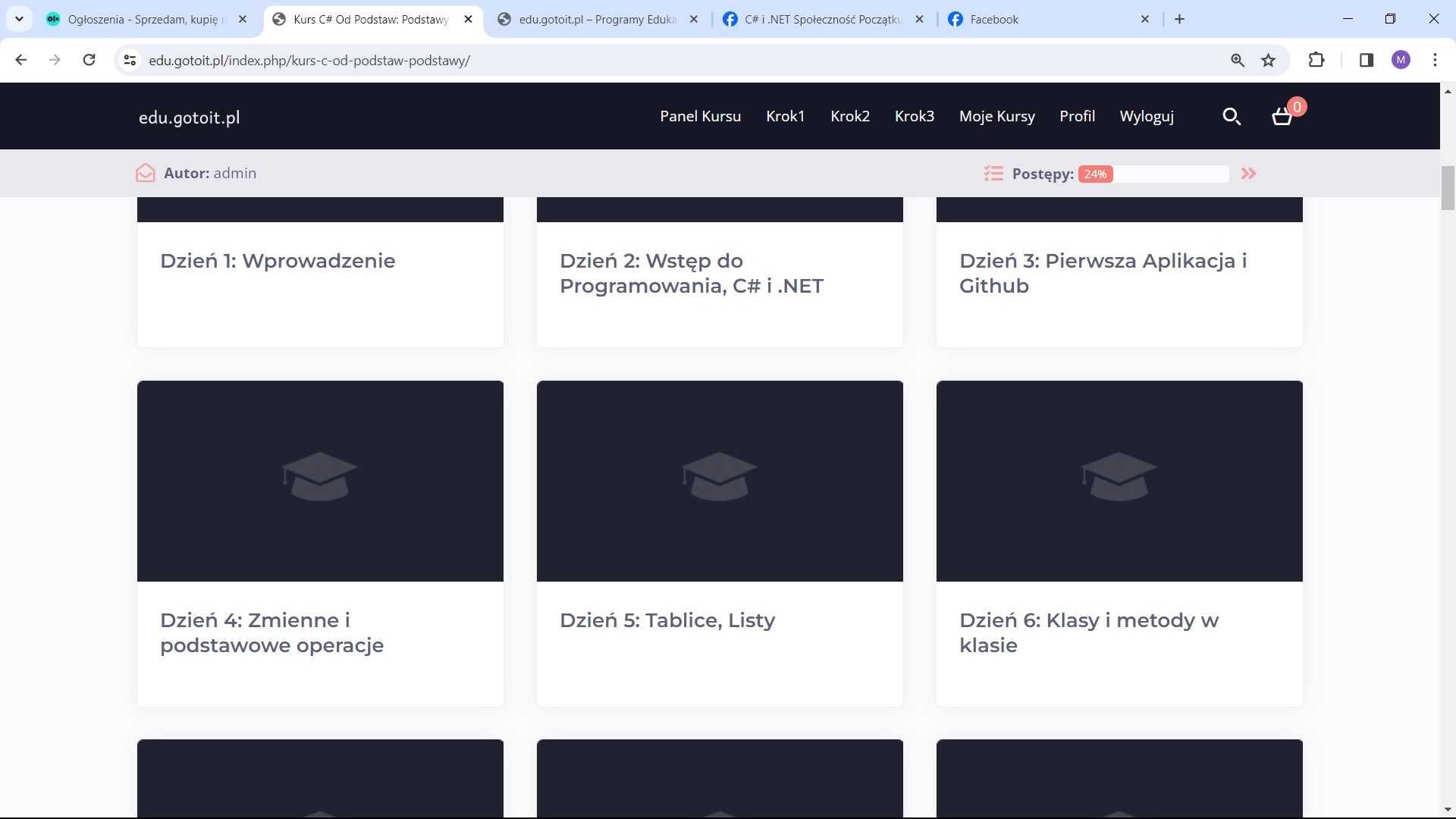Switch to the Facebook tab
1456x819 pixels.
tap(1050, 19)
